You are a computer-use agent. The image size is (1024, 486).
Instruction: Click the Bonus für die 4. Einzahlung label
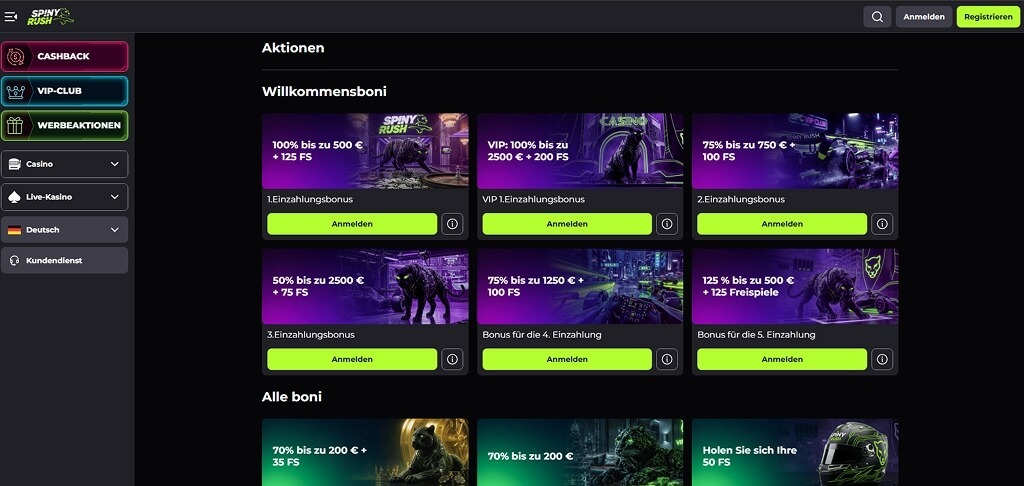coord(542,334)
